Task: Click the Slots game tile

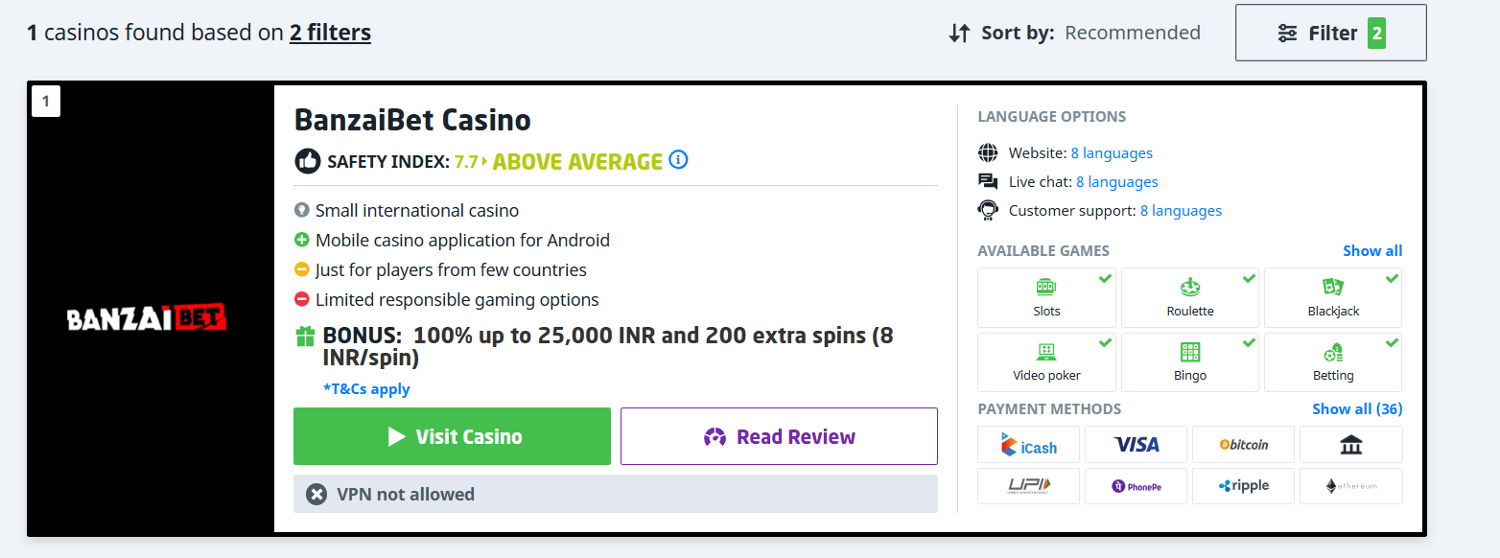Action: tap(1046, 298)
